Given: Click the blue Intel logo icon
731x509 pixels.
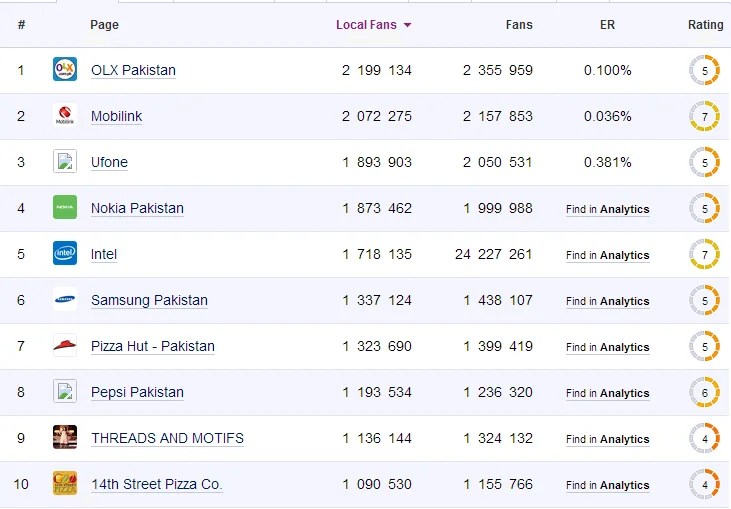Looking at the screenshot, I should (x=65, y=253).
